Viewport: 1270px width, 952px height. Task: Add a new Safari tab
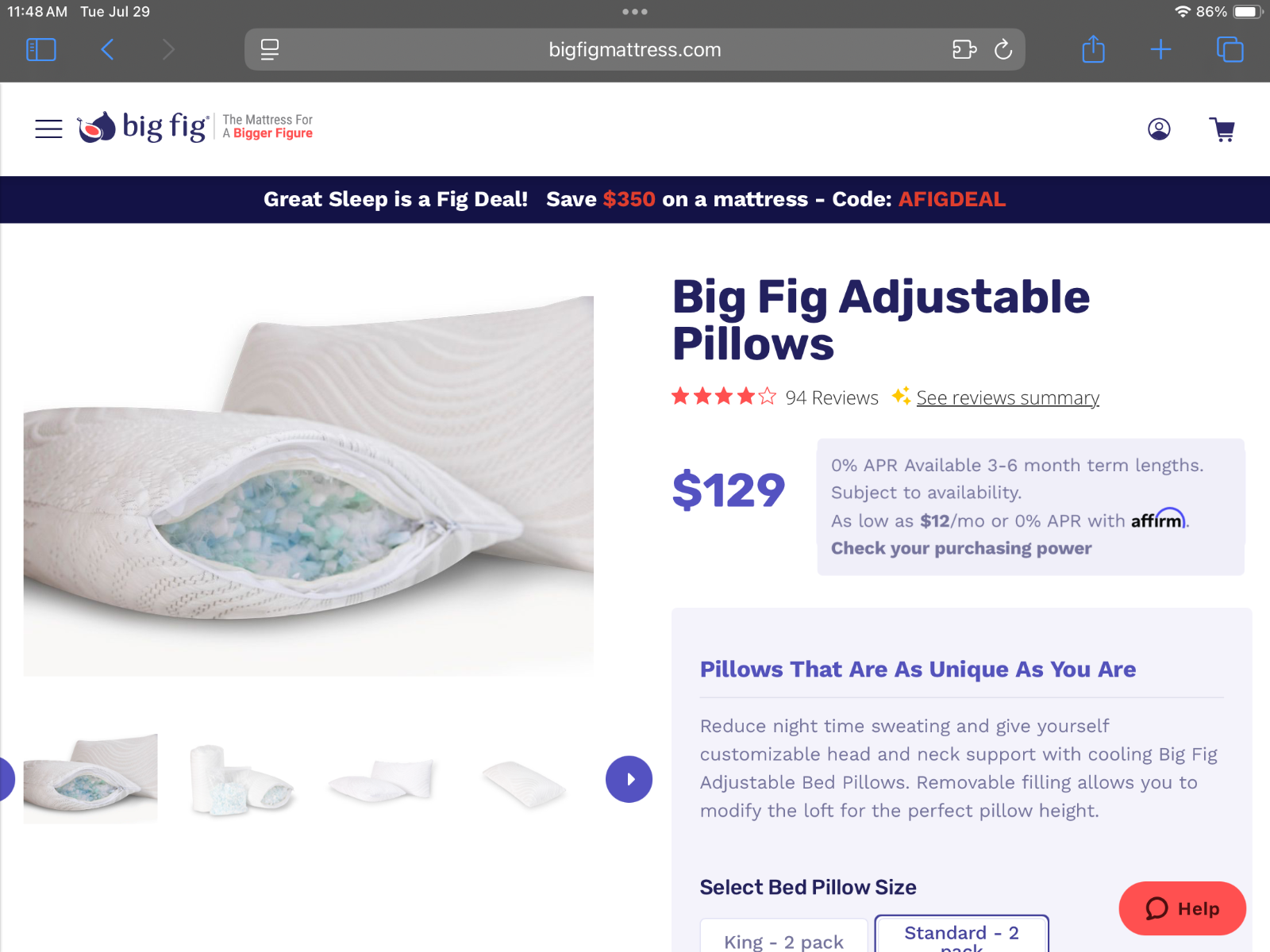(x=1160, y=50)
